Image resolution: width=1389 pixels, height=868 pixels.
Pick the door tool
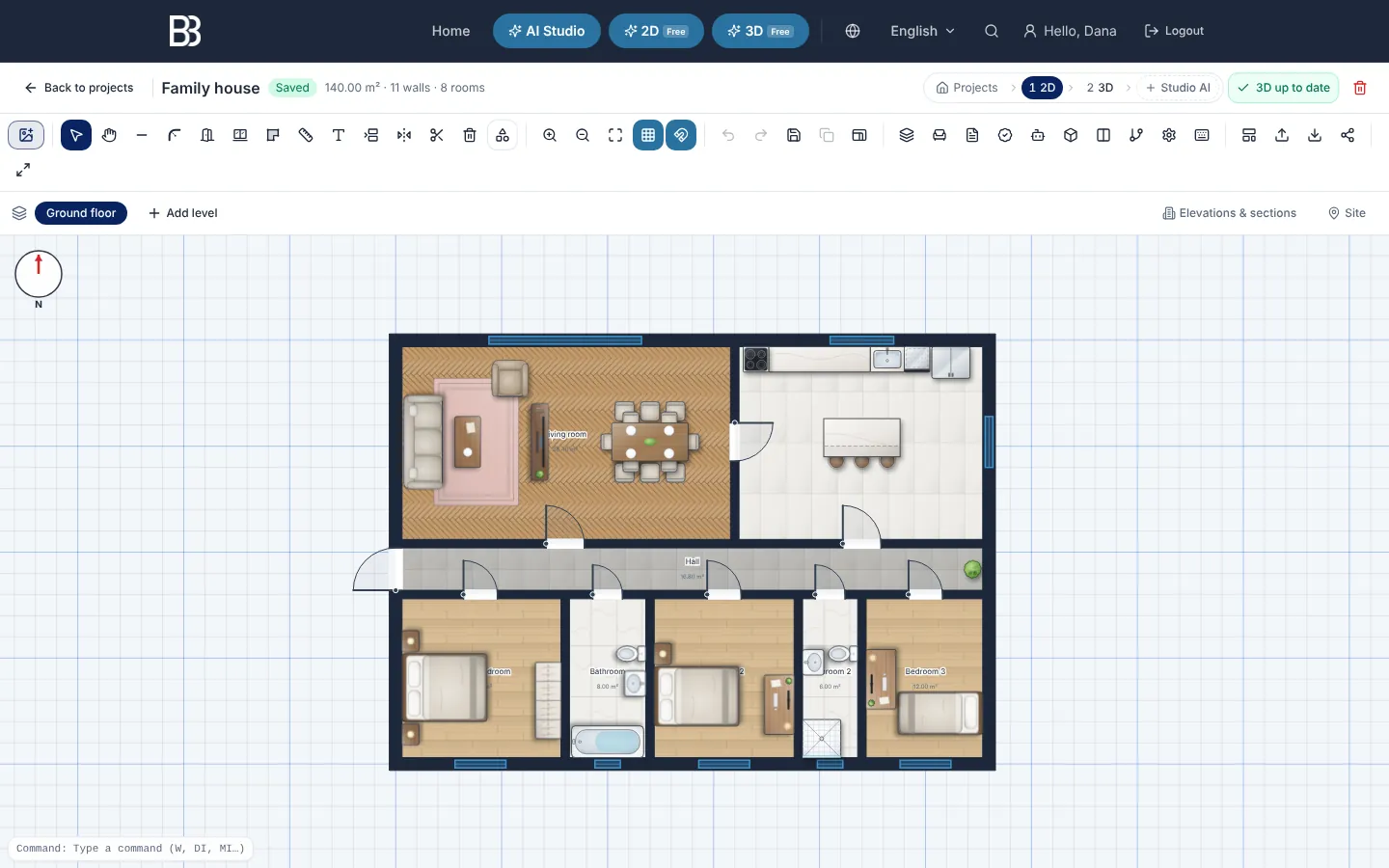[207, 135]
